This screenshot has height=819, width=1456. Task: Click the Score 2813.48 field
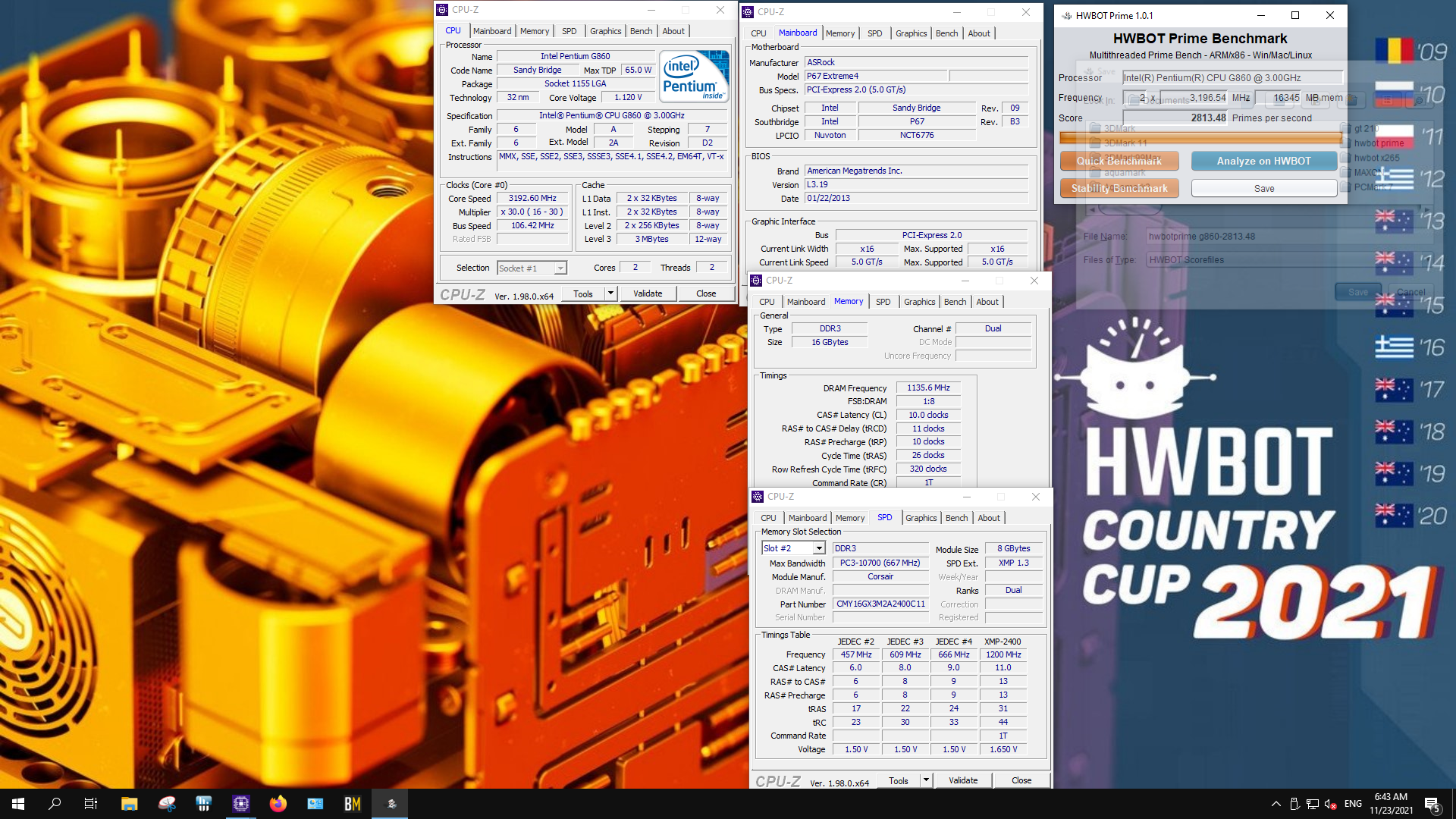[x=1175, y=118]
